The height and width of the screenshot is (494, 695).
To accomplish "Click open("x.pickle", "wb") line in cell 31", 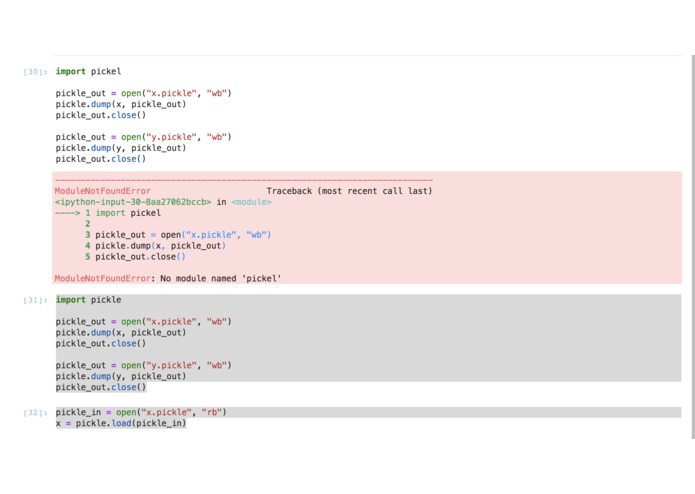I will point(144,322).
